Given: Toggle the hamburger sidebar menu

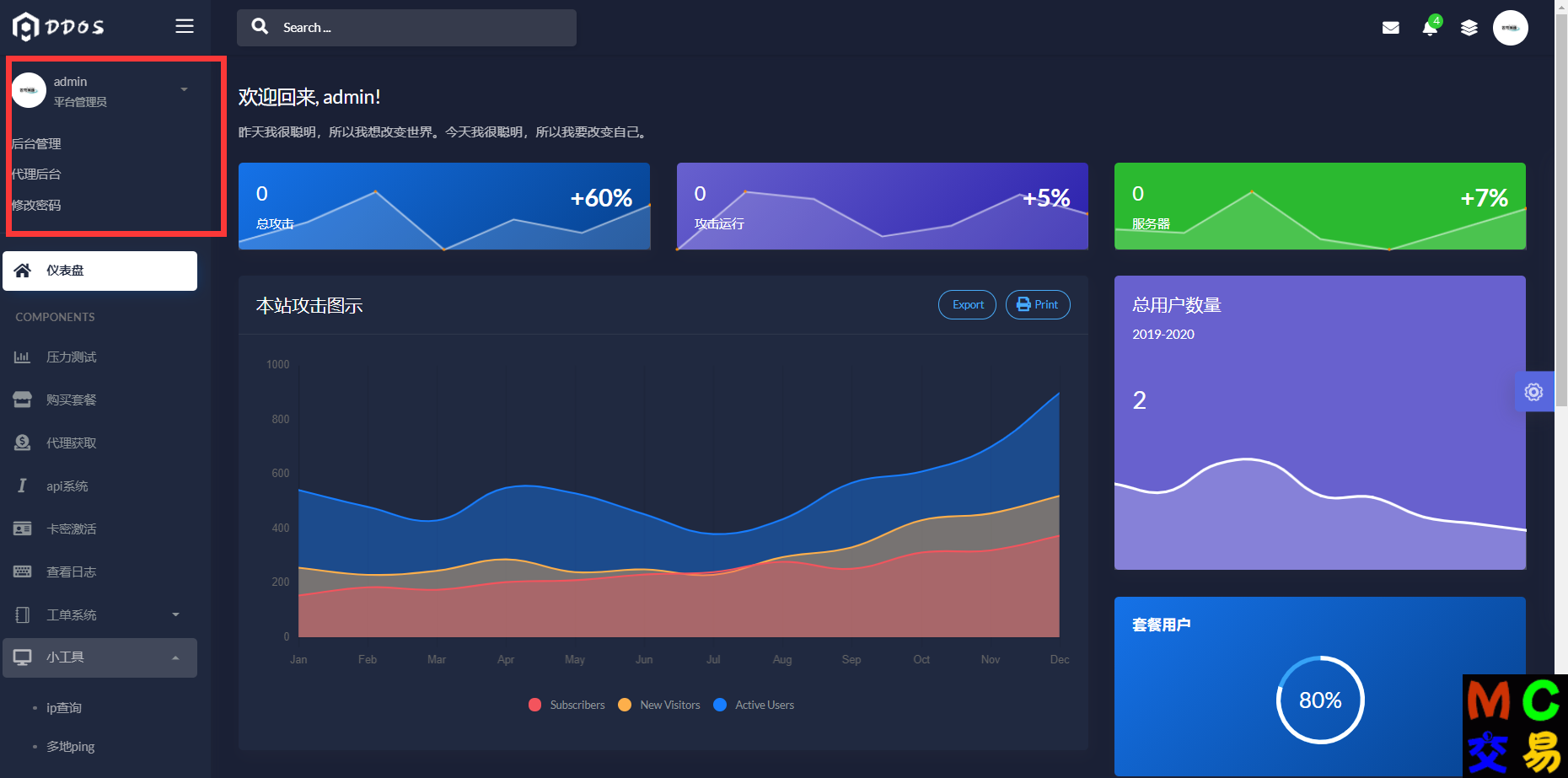Looking at the screenshot, I should click(185, 26).
